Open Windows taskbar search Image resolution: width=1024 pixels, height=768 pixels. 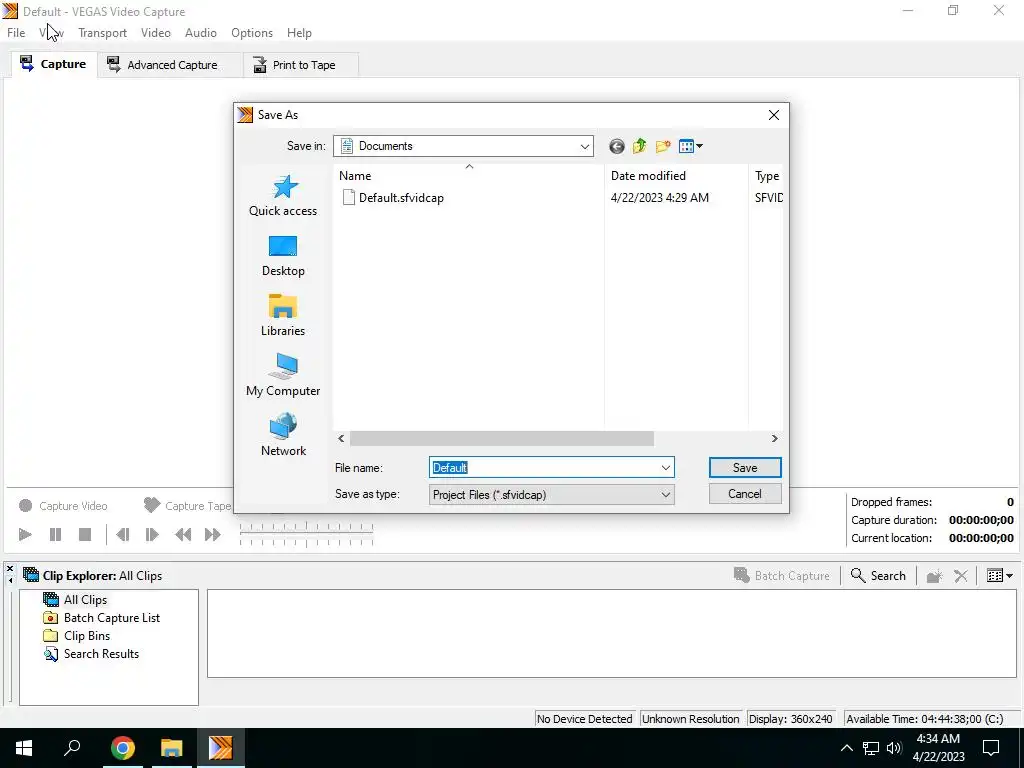point(72,748)
